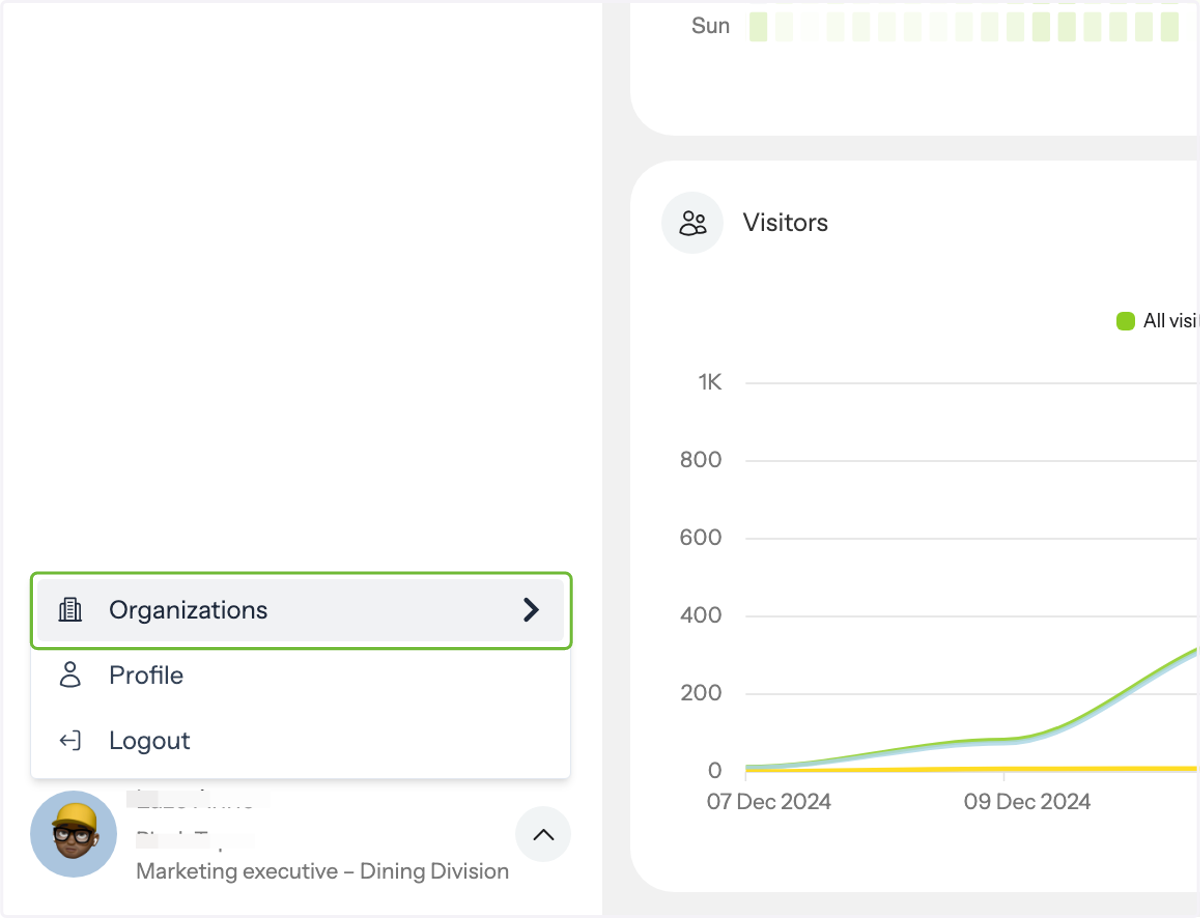Click the 600 y-axis label
This screenshot has width=1200, height=918.
(701, 537)
